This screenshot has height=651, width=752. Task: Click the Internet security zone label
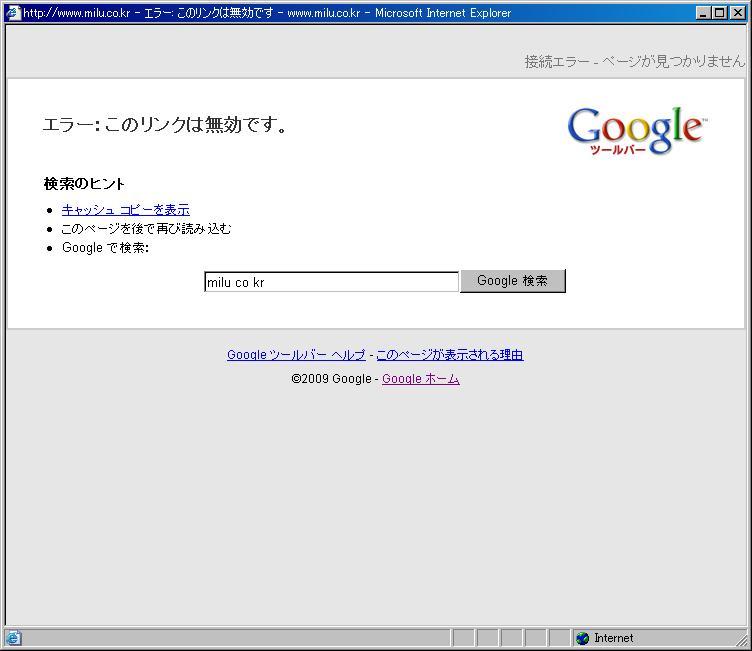pos(613,638)
